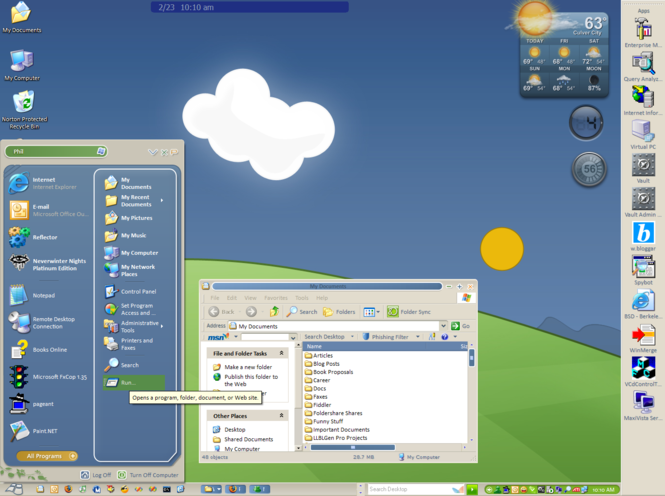
Task: Open Control Panel from Start menu
Action: click(130, 292)
